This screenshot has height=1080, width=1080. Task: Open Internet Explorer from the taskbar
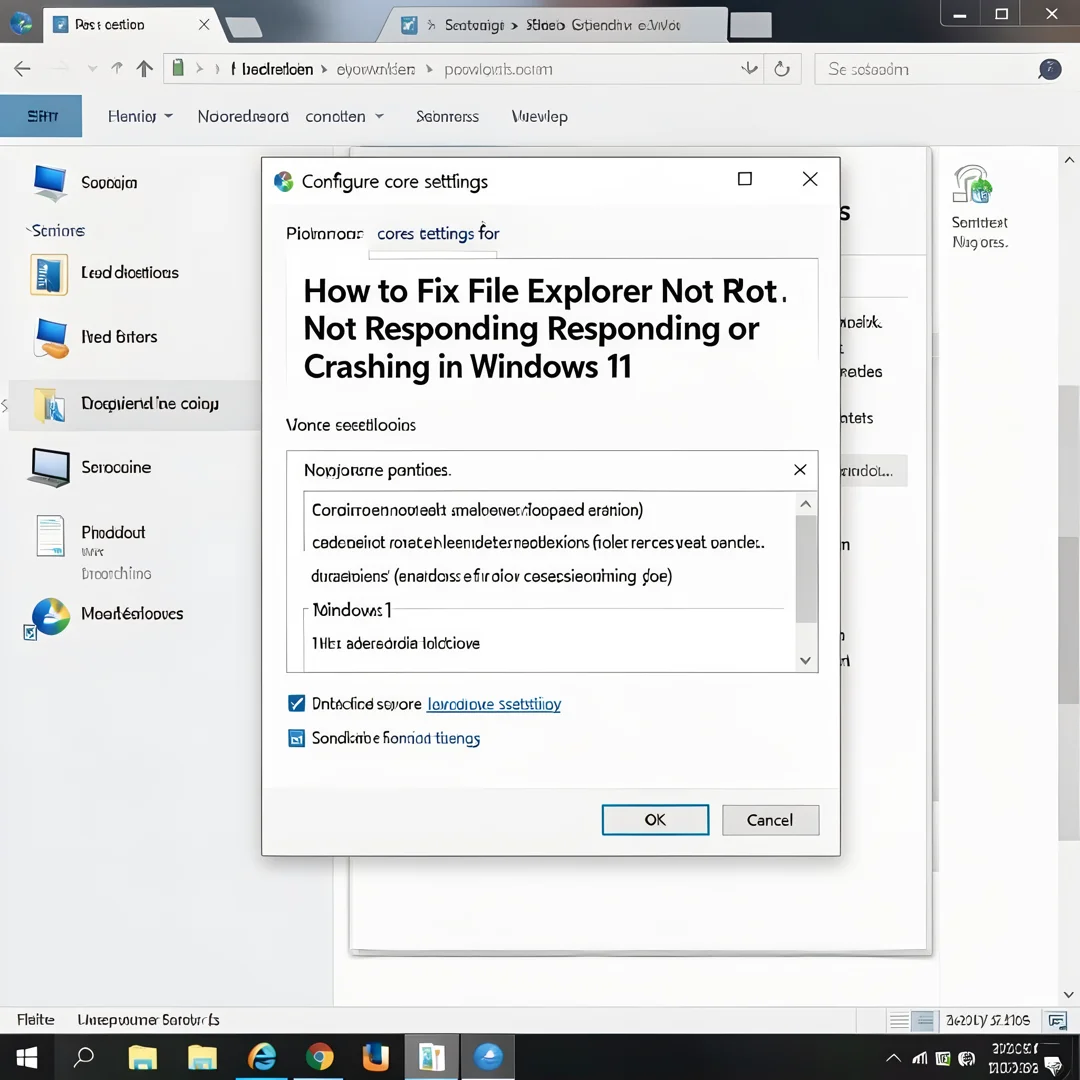tap(262, 1057)
